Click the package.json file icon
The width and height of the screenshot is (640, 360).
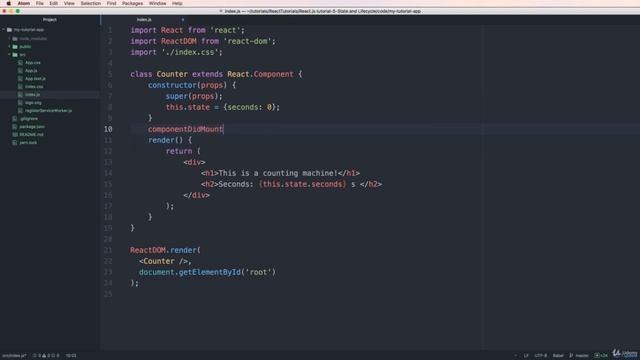tap(15, 127)
